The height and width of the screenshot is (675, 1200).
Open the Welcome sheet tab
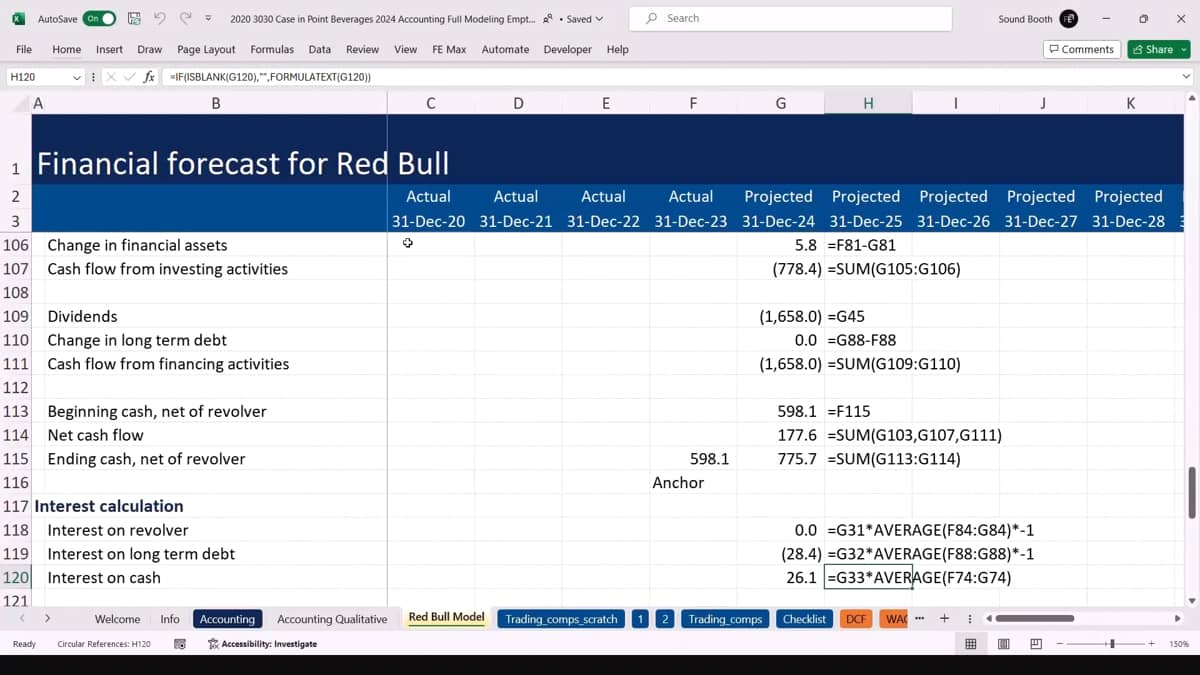pyautogui.click(x=117, y=619)
